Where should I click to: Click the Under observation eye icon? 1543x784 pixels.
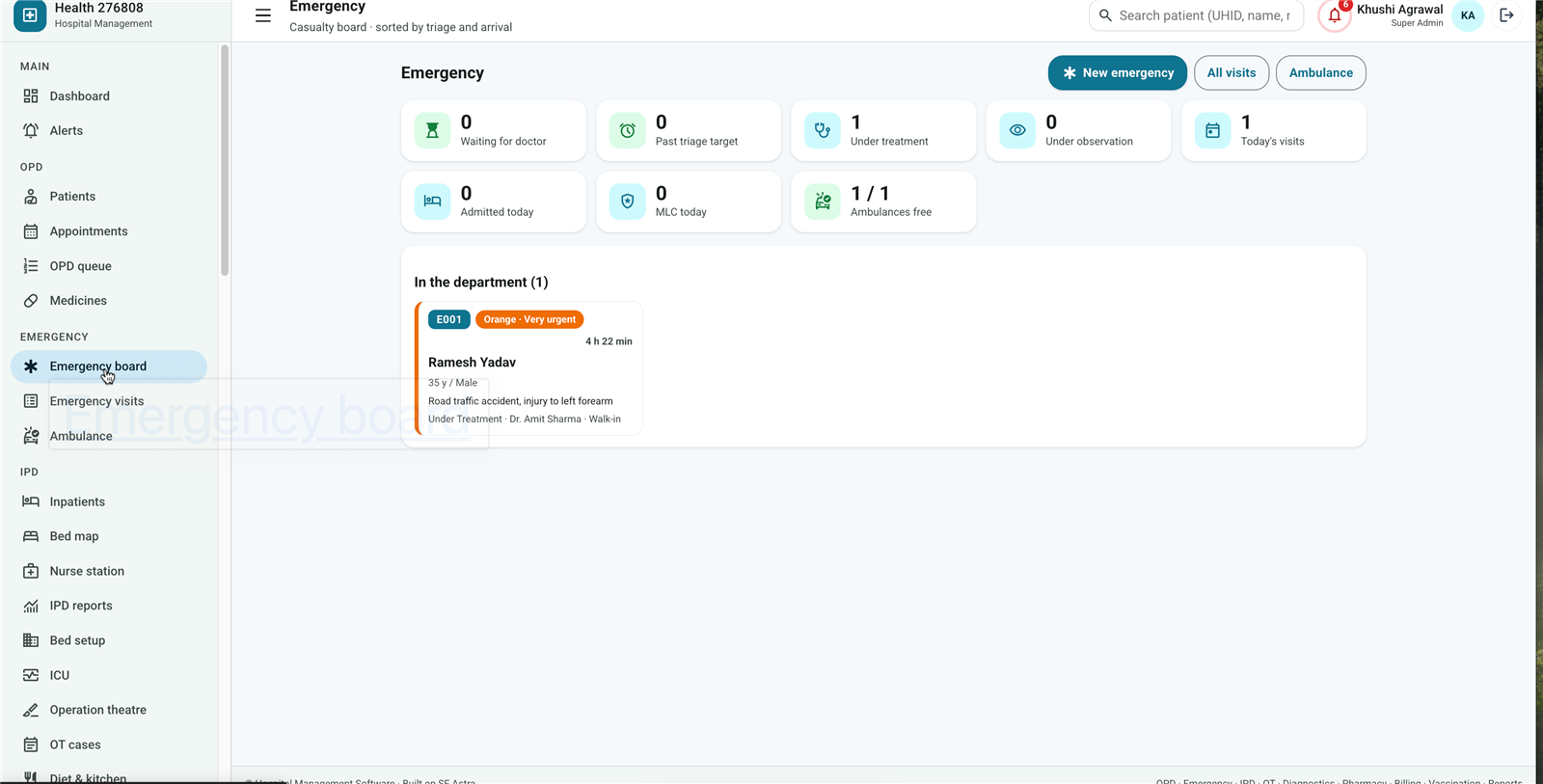pyautogui.click(x=1017, y=130)
